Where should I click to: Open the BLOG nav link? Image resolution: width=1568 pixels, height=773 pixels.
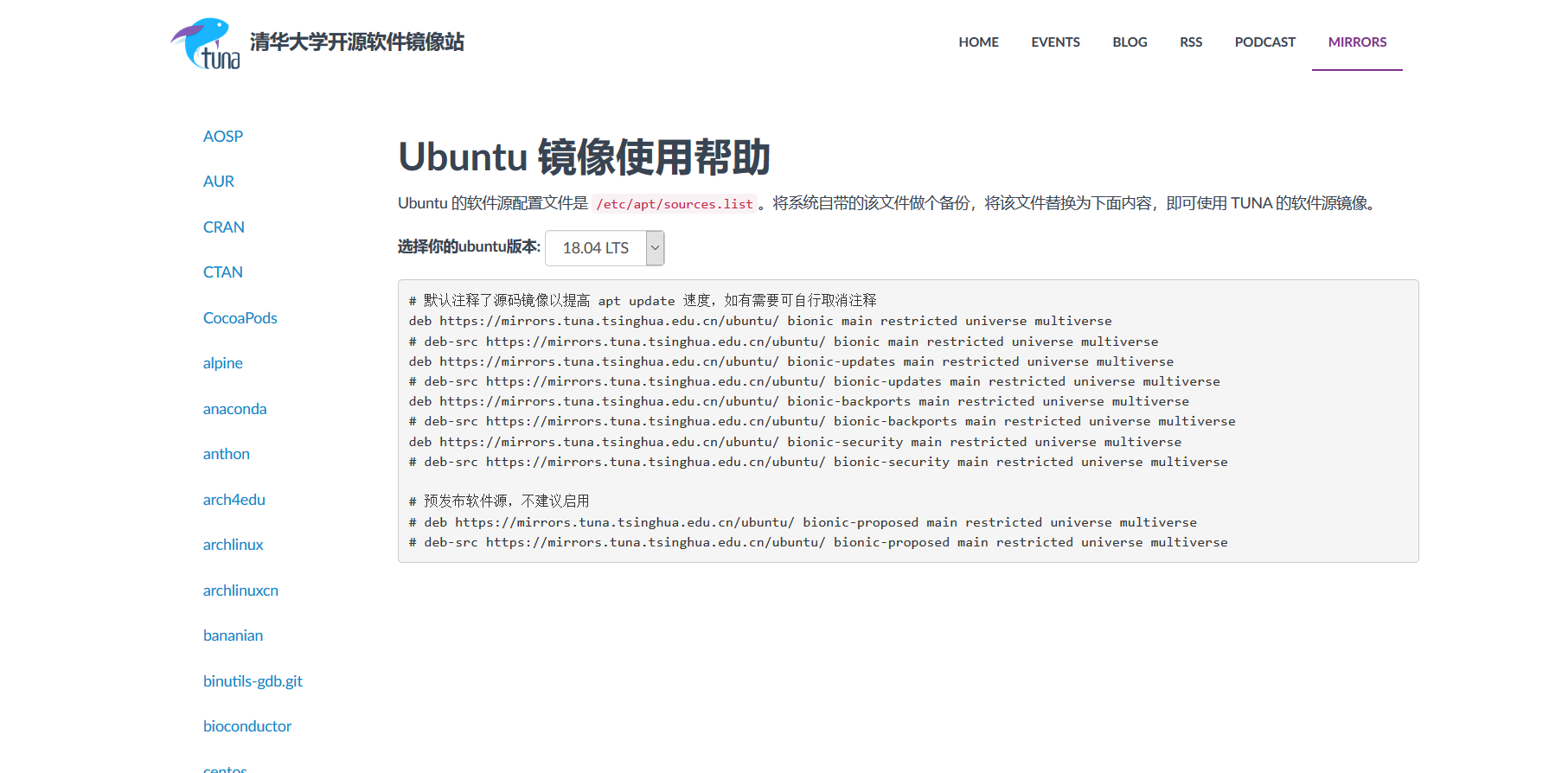1130,42
